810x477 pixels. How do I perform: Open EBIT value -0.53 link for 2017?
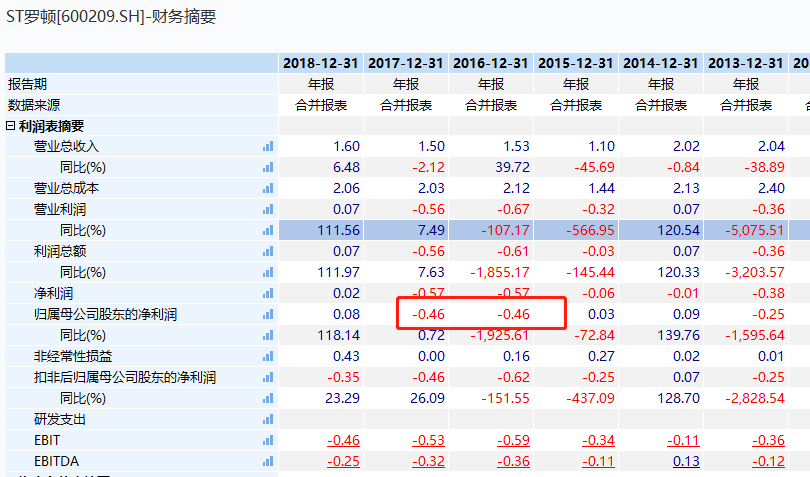pos(428,440)
